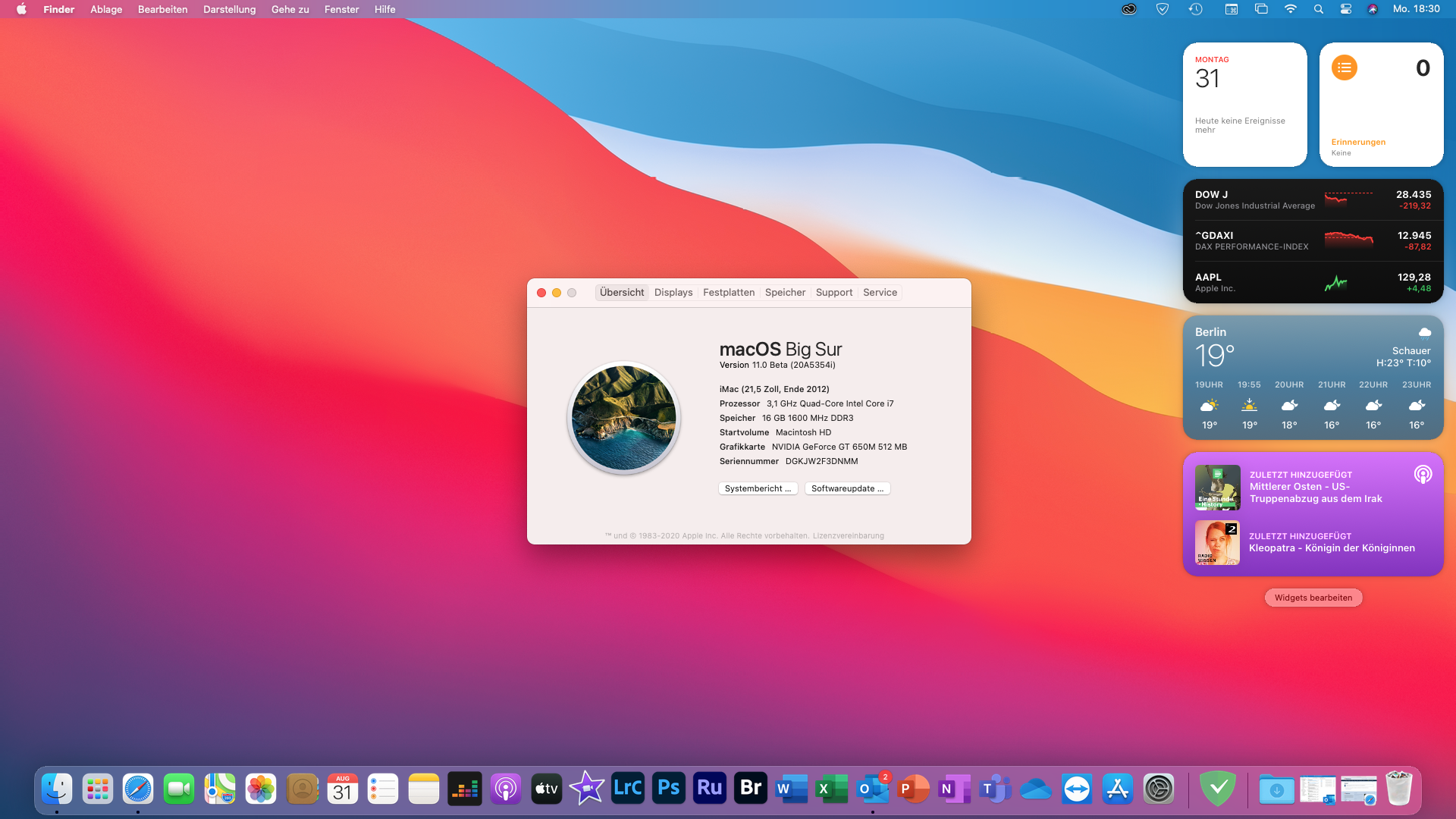The height and width of the screenshot is (819, 1456).
Task: Open the Lizenzvereinbarung link
Action: [x=848, y=535]
